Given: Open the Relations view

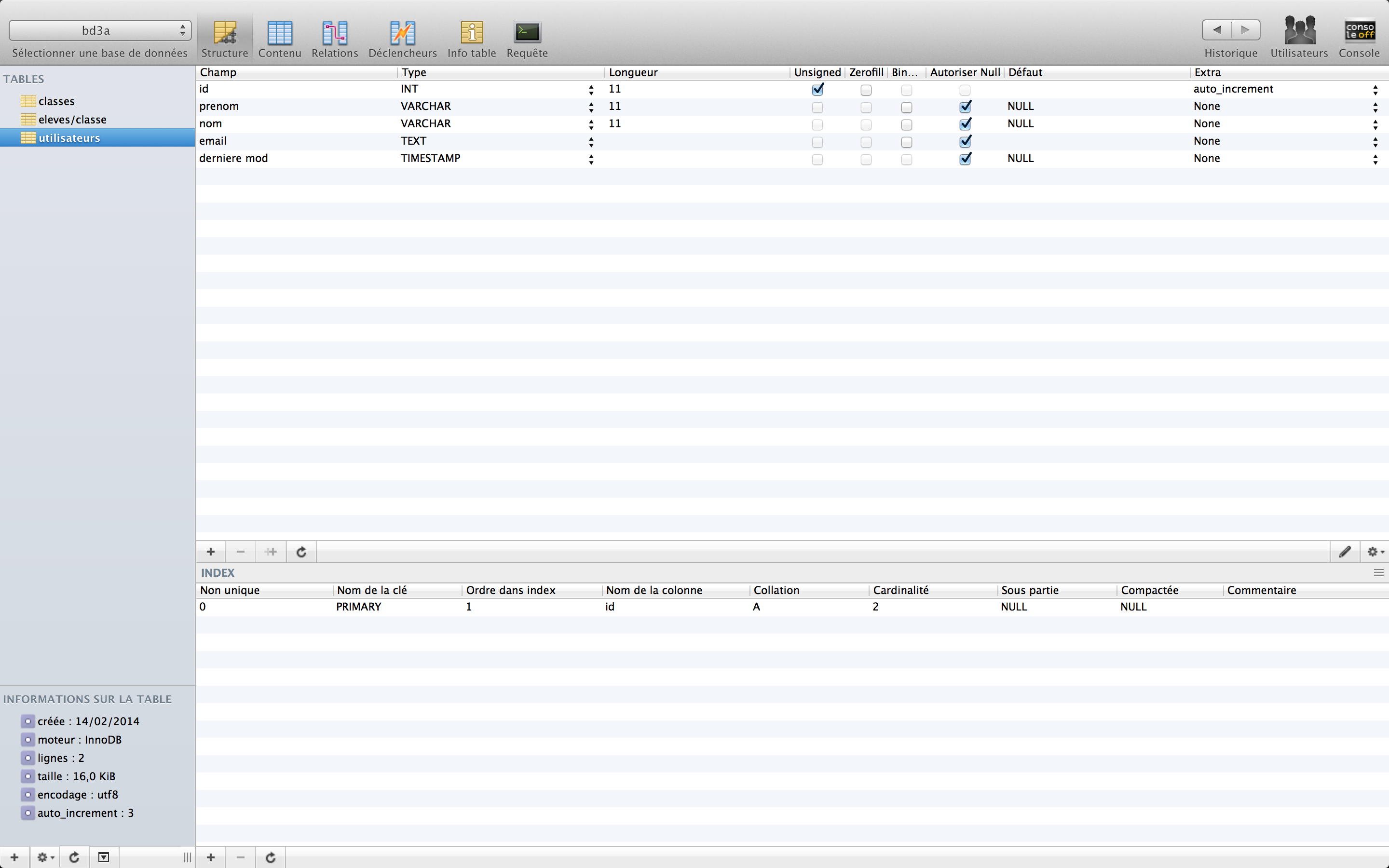Looking at the screenshot, I should (x=335, y=39).
